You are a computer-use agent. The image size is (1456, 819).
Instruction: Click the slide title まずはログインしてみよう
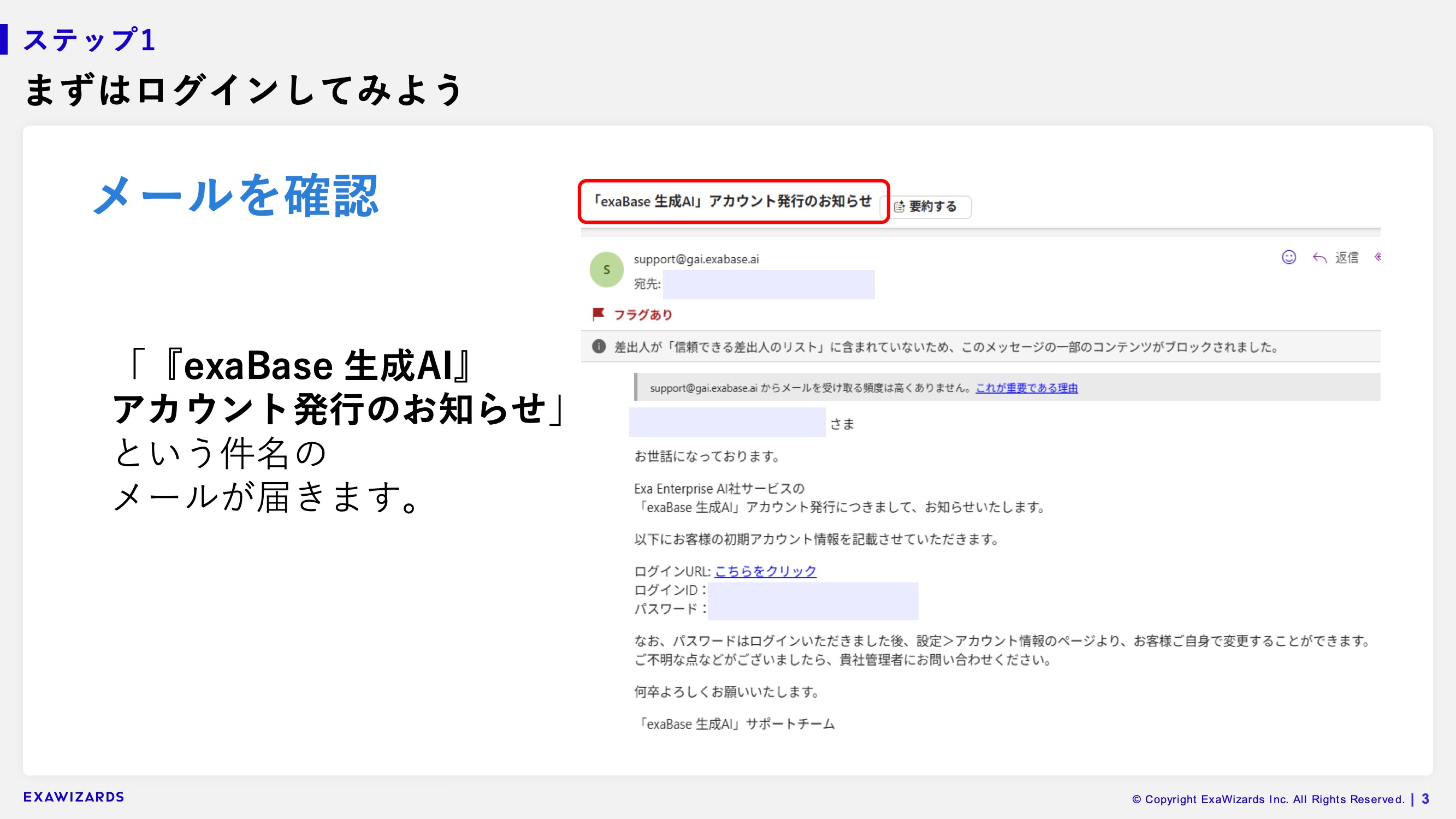244,90
